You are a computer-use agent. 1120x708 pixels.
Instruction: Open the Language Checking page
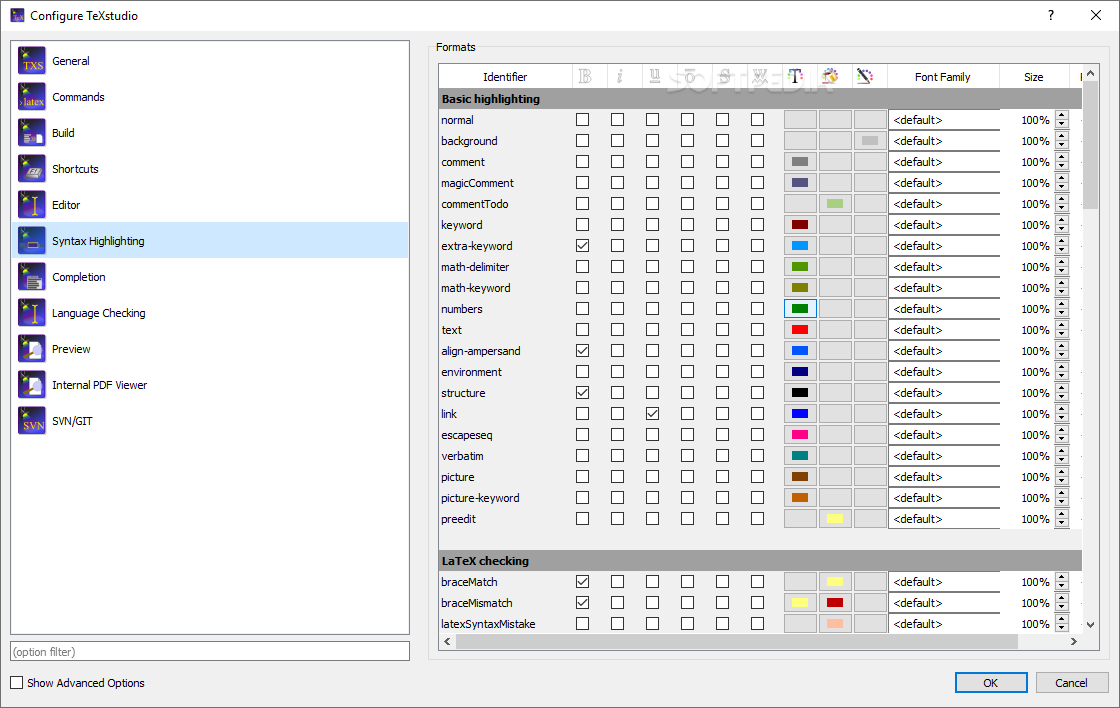pyautogui.click(x=210, y=313)
